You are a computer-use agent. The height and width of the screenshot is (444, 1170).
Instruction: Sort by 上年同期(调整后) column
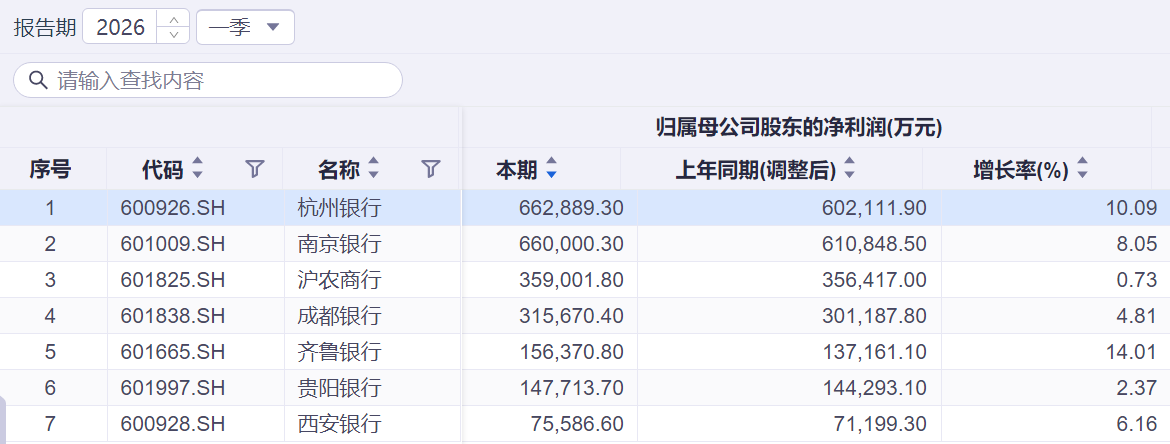click(849, 170)
